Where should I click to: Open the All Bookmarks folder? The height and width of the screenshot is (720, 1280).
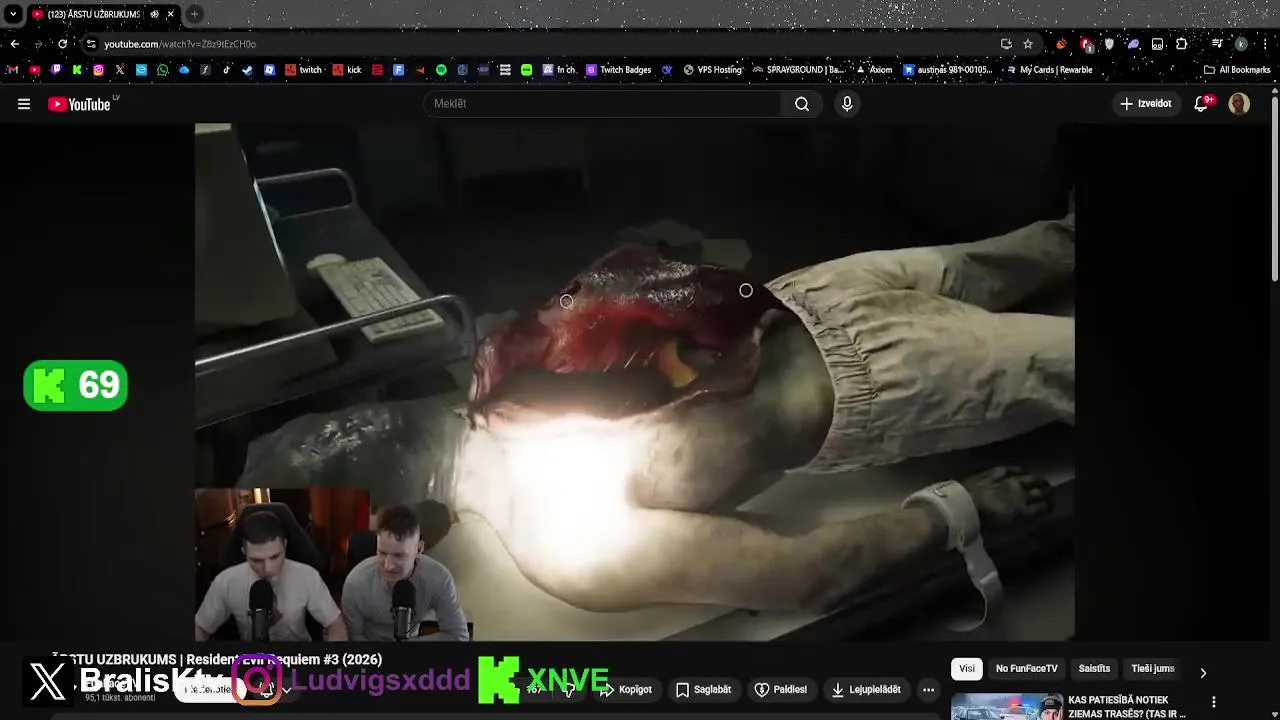point(1237,70)
